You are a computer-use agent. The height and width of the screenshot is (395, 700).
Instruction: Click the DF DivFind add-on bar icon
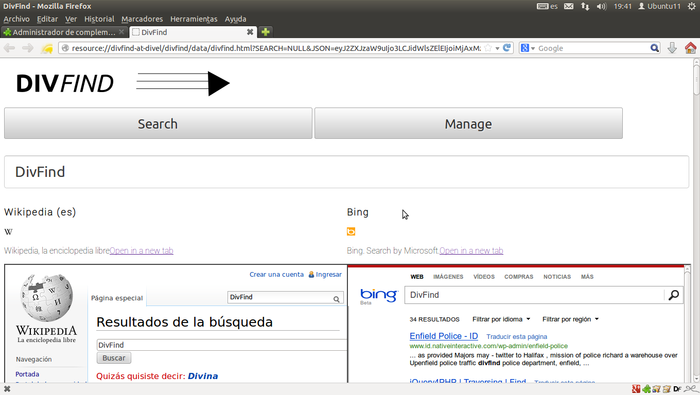coord(677,389)
